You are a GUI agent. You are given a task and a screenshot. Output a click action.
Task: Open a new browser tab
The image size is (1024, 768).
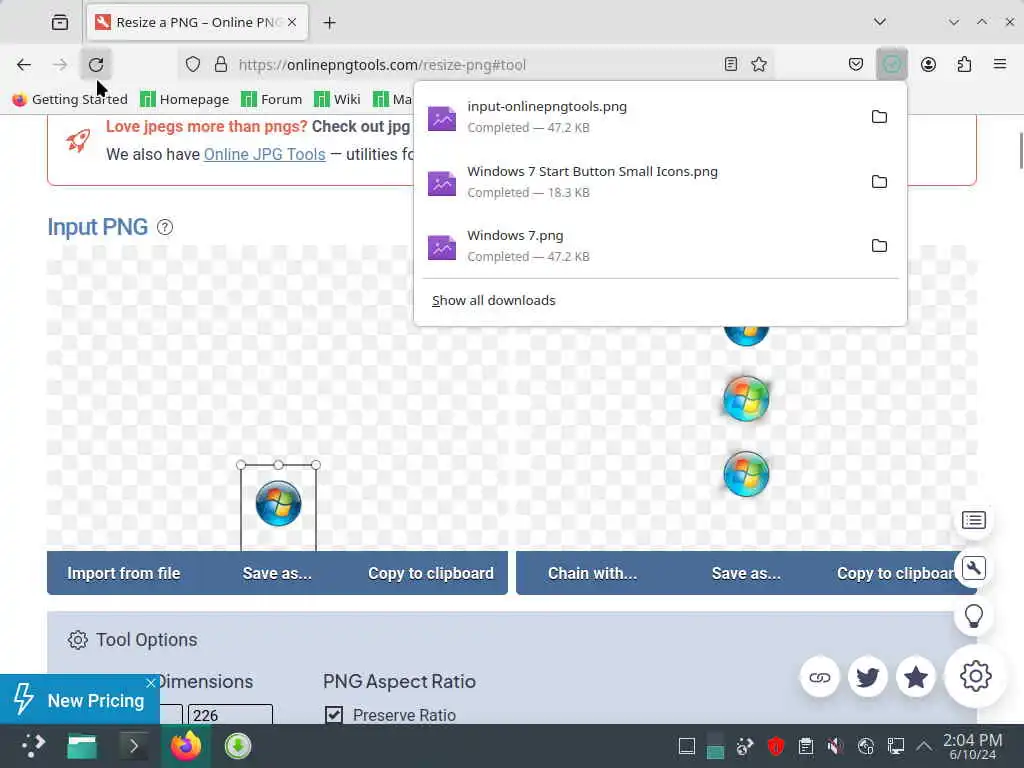click(329, 23)
